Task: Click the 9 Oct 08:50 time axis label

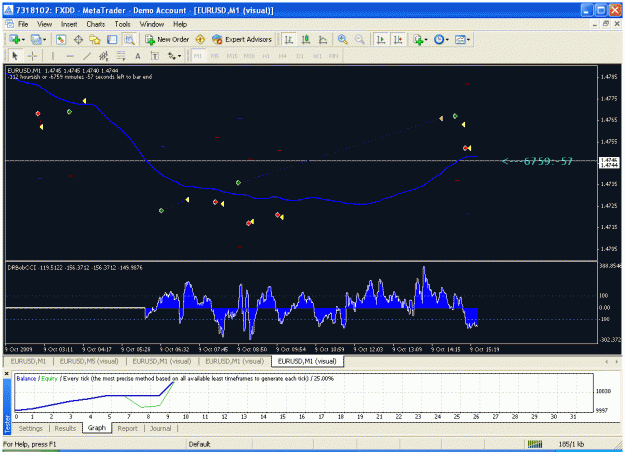Action: click(x=252, y=350)
